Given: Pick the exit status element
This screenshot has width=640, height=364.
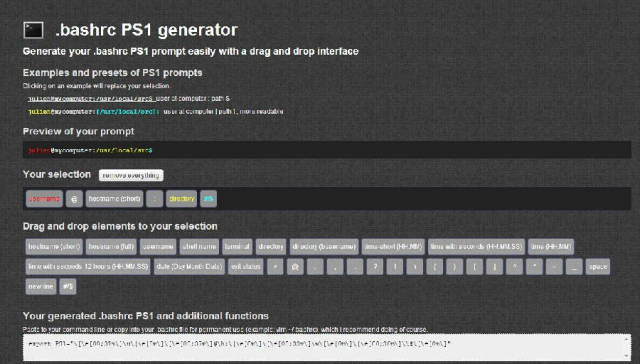Looking at the screenshot, I should point(246,266).
